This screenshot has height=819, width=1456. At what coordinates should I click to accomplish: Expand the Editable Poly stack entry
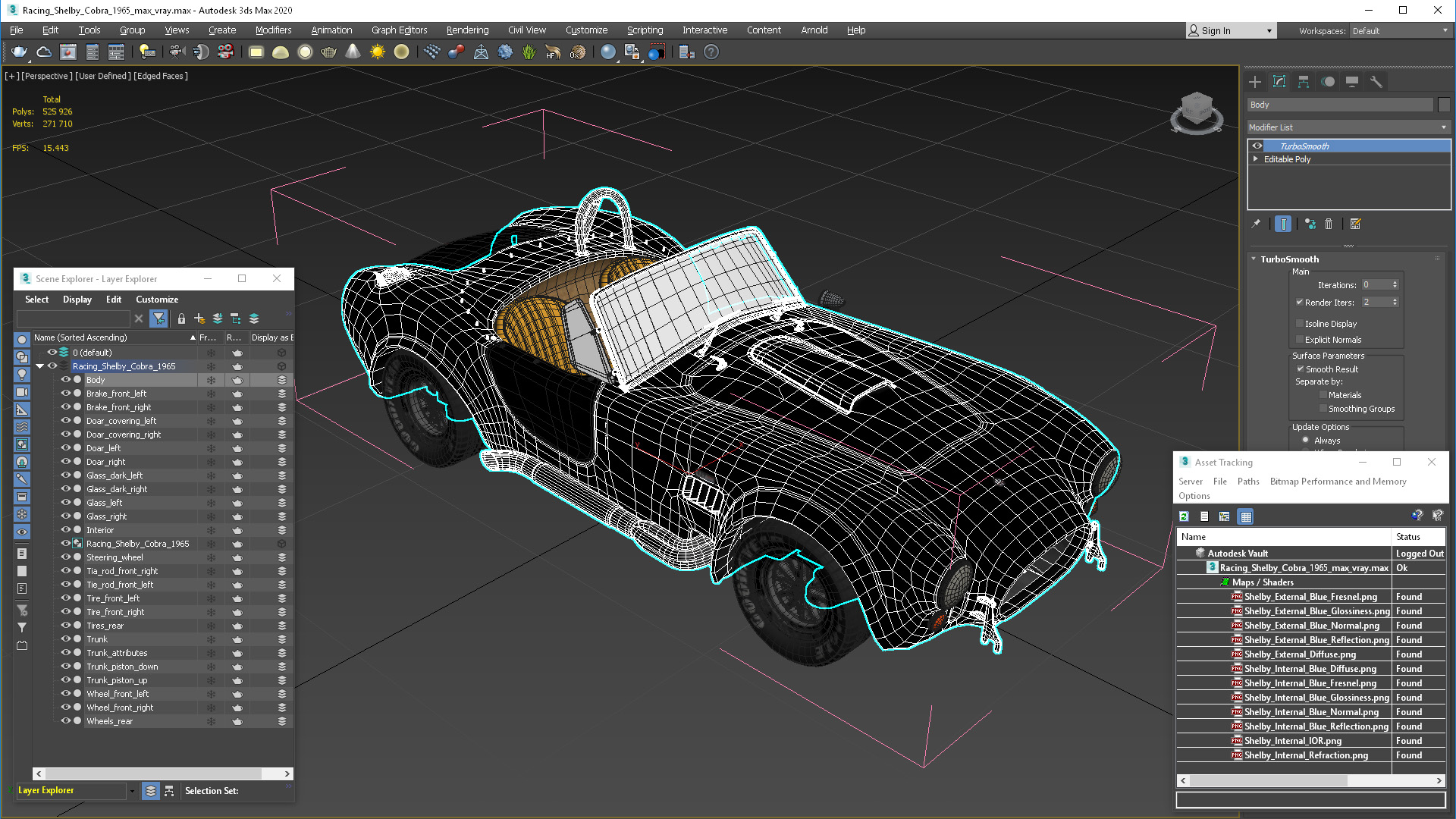(1256, 159)
